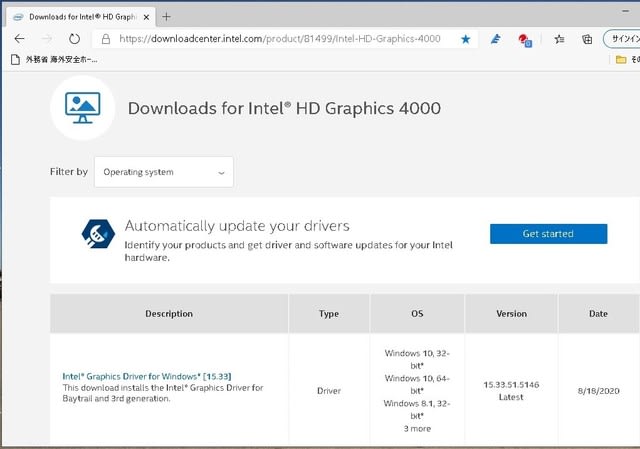This screenshot has height=449, width=640.
Task: Sort by the Date column header
Action: point(598,313)
